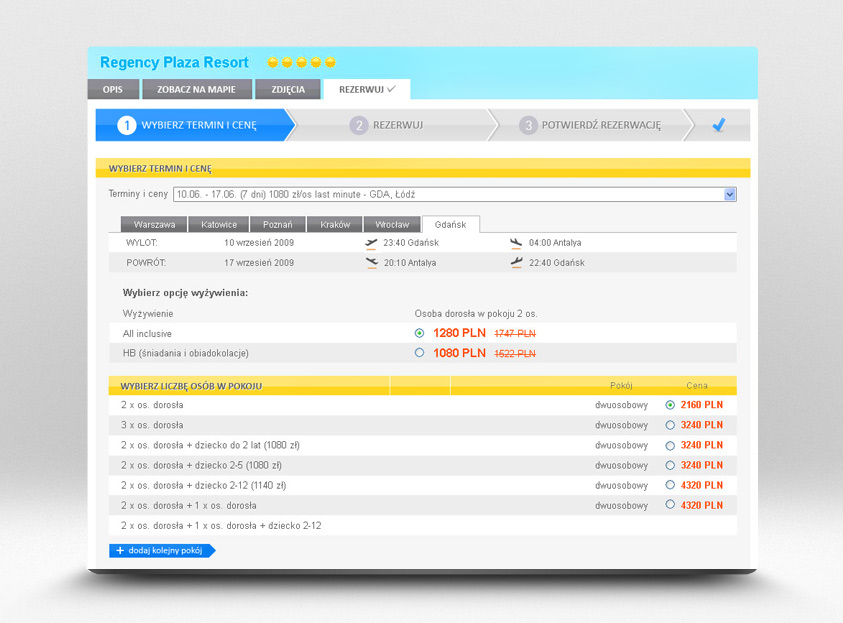Select the HB 1080 PLN meal option
The height and width of the screenshot is (623, 843).
(x=419, y=353)
